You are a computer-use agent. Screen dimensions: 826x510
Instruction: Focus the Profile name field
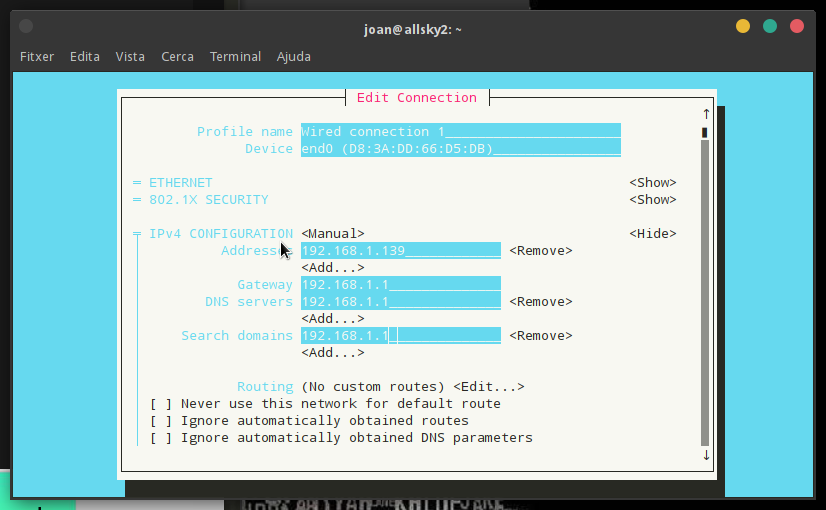click(x=461, y=131)
